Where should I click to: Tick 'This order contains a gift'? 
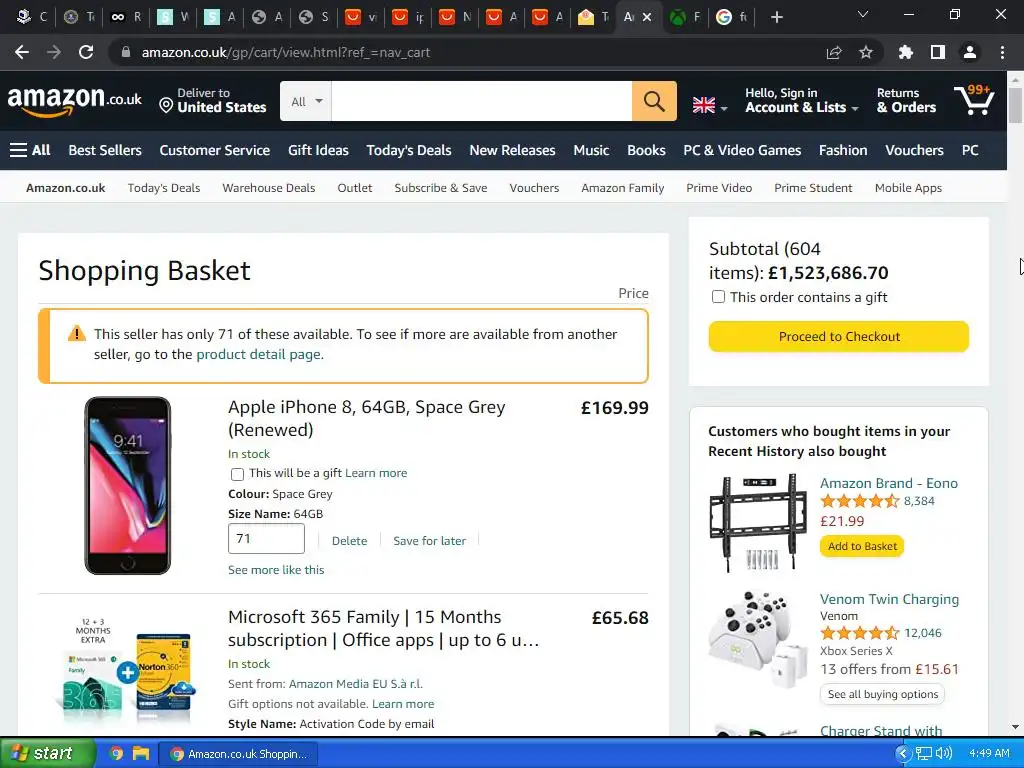click(x=718, y=297)
